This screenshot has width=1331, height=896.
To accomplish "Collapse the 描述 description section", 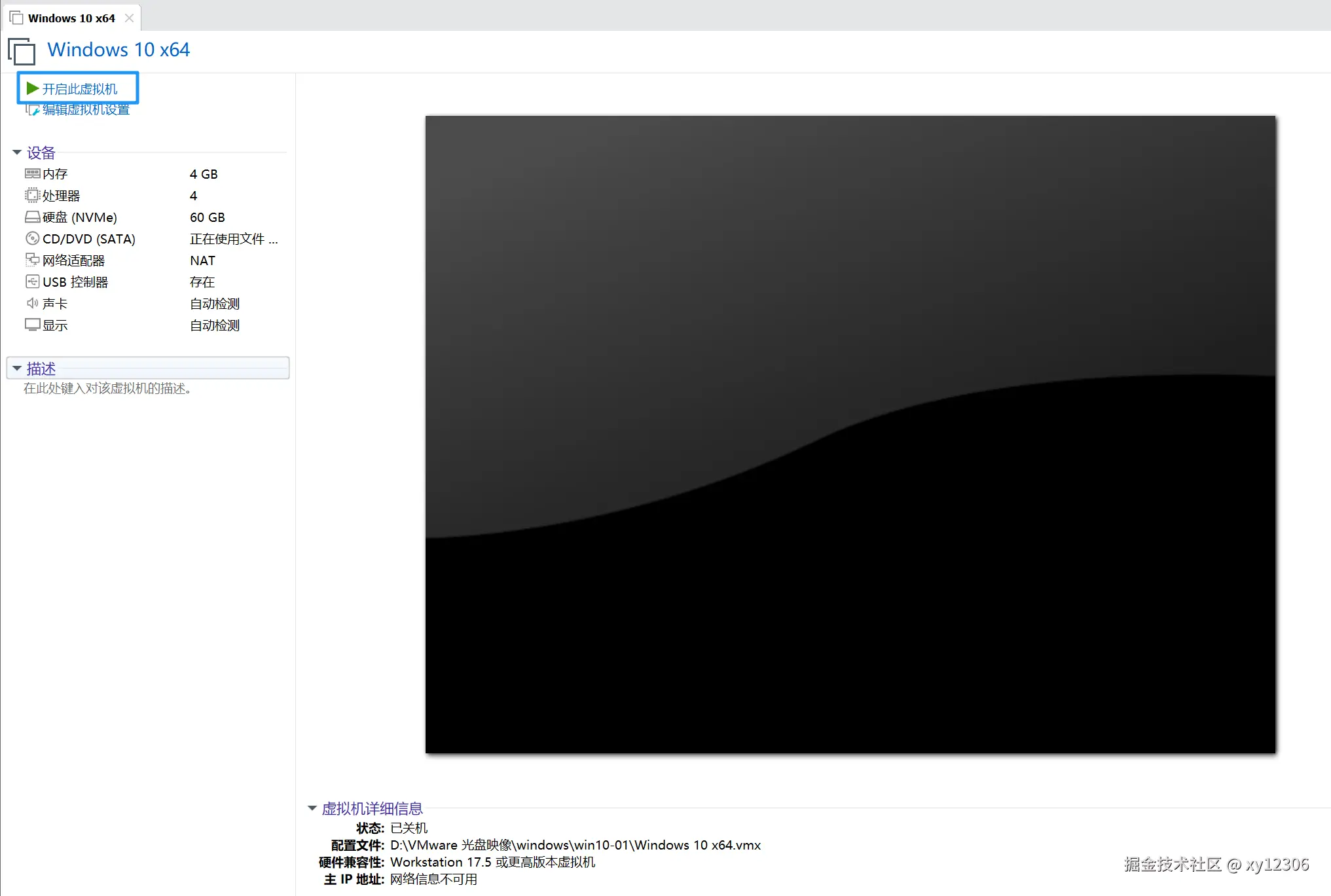I will [17, 368].
